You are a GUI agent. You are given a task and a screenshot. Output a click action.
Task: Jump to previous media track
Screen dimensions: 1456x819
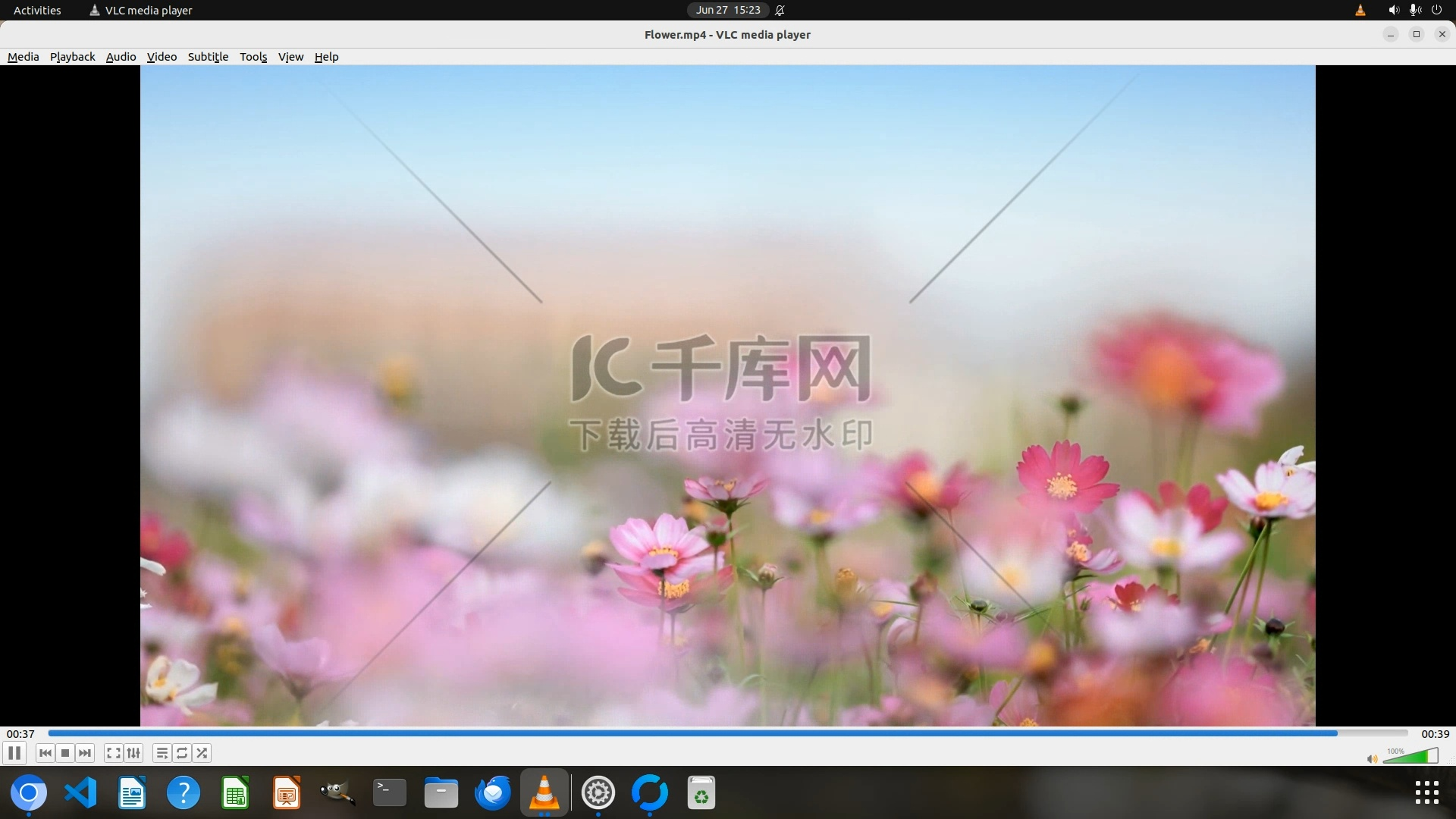click(x=45, y=753)
